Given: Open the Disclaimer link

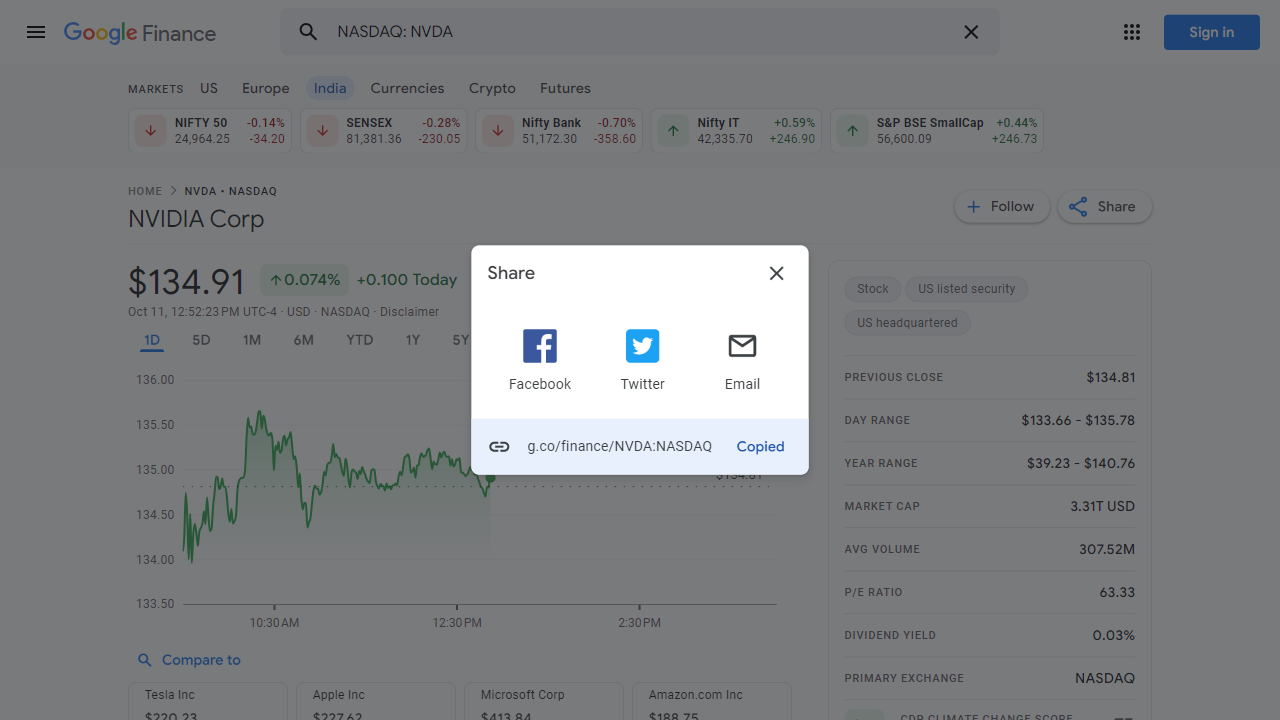Looking at the screenshot, I should point(409,311).
